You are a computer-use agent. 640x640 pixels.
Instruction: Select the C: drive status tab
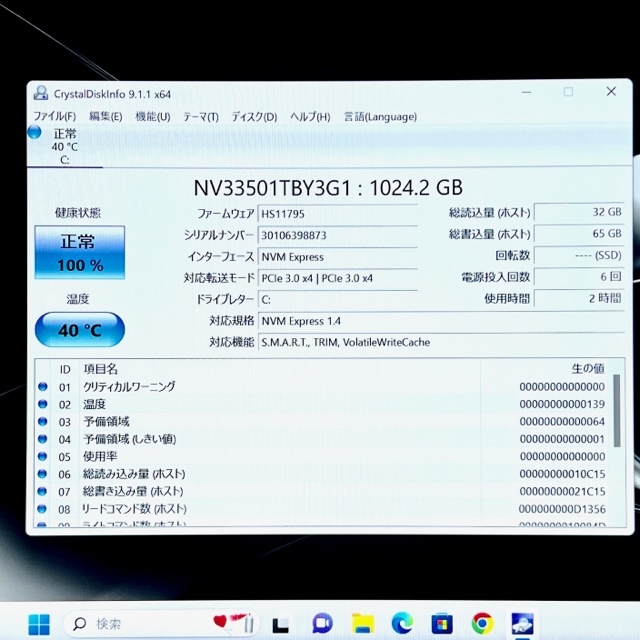tap(64, 146)
